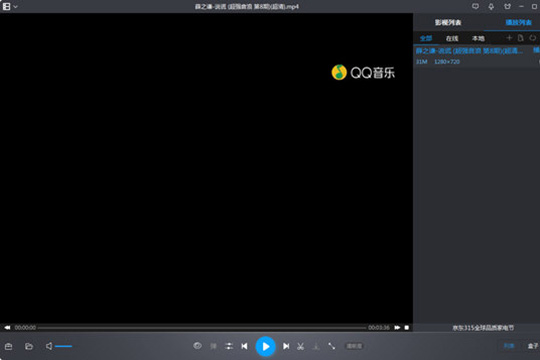Stop playback with the square icon

tap(407, 328)
